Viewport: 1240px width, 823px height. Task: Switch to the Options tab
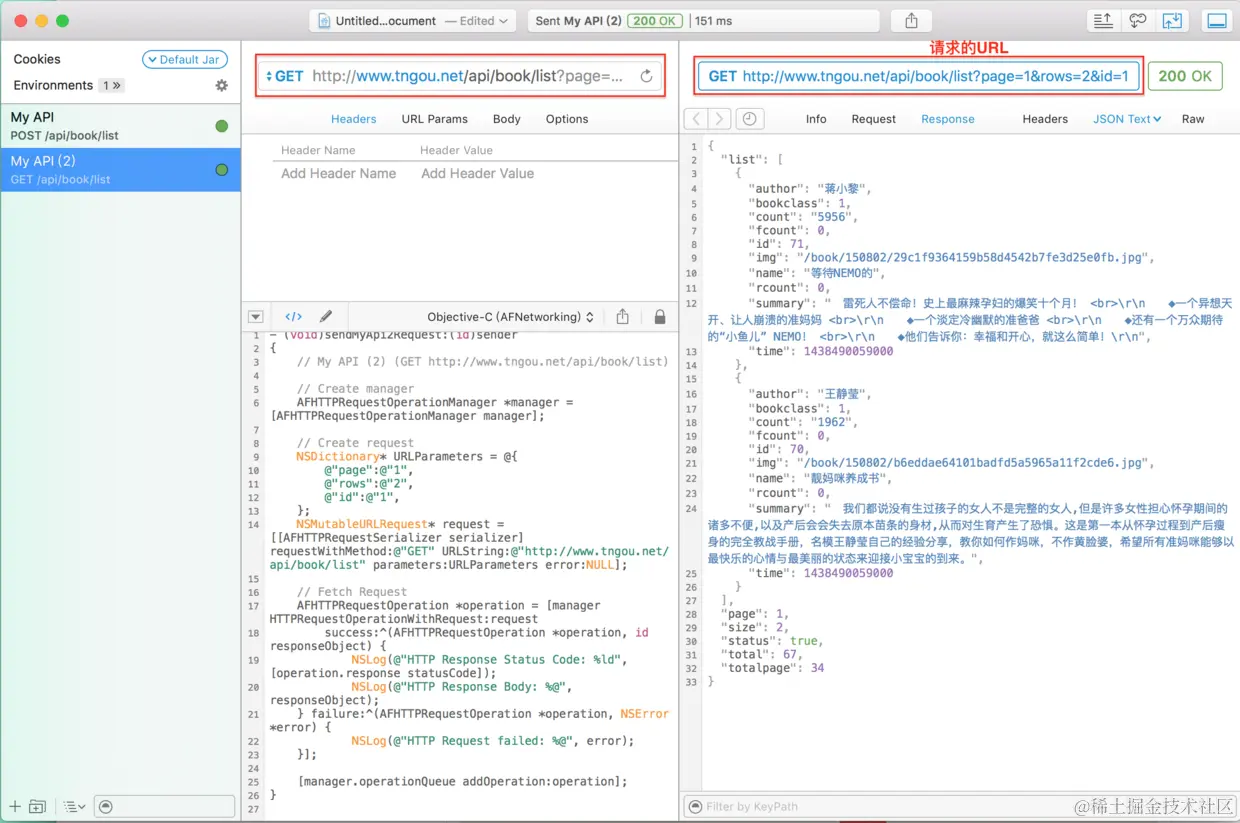pyautogui.click(x=567, y=119)
